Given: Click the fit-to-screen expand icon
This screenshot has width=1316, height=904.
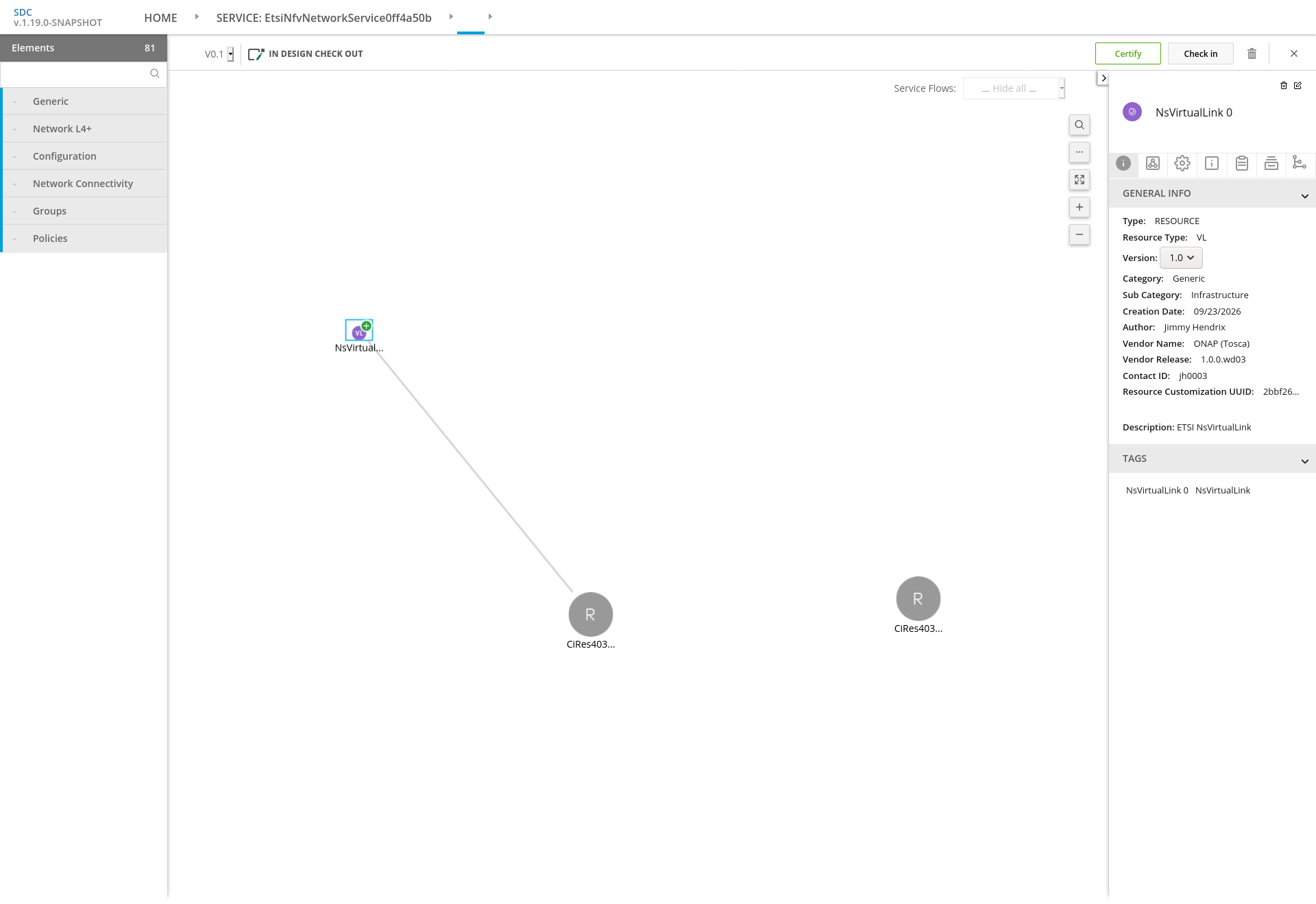Looking at the screenshot, I should [1080, 180].
